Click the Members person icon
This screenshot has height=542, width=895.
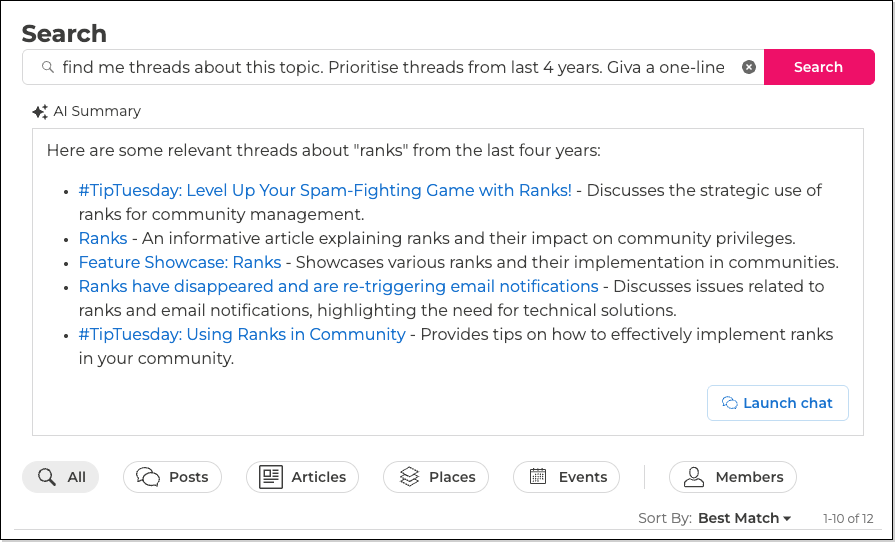(694, 477)
